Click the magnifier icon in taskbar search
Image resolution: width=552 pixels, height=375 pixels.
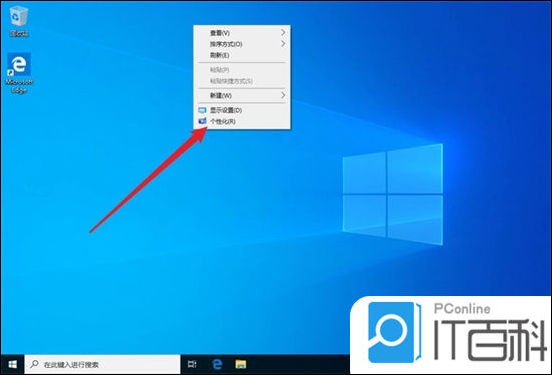tap(34, 364)
